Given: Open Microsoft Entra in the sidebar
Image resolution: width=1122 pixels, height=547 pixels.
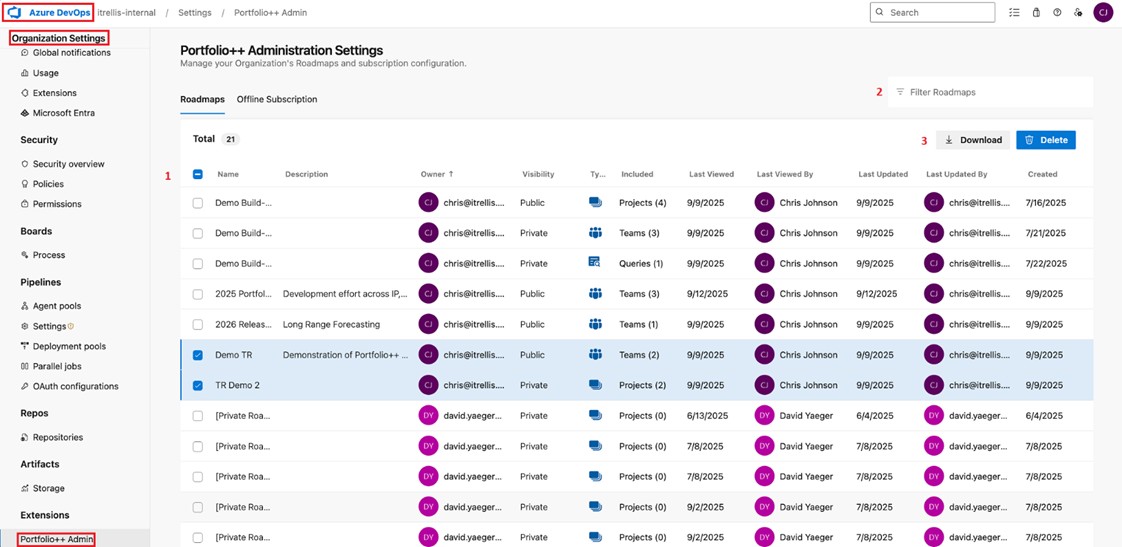Looking at the screenshot, I should (x=63, y=113).
